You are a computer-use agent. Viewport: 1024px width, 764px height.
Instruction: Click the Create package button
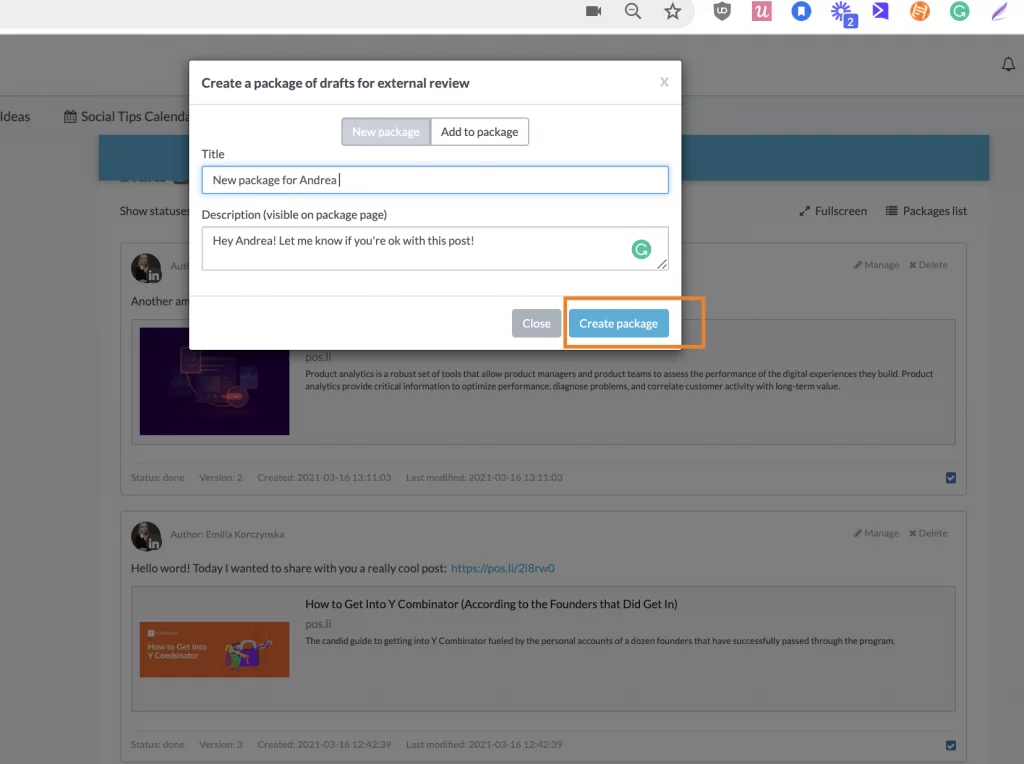(618, 323)
